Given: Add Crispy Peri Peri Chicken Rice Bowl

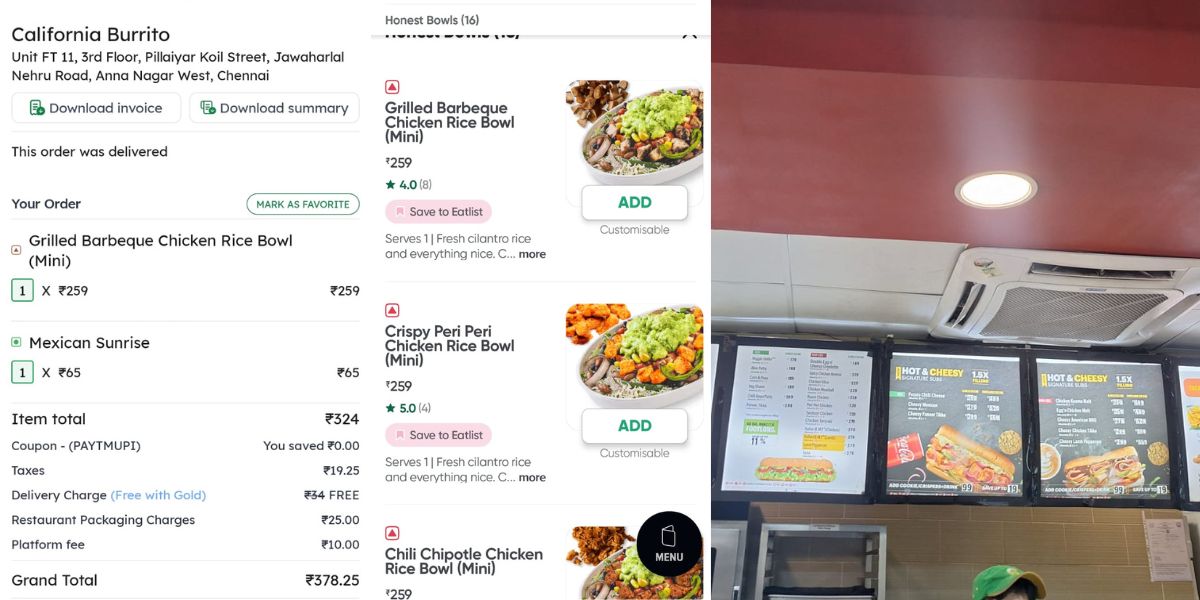Looking at the screenshot, I should [634, 425].
